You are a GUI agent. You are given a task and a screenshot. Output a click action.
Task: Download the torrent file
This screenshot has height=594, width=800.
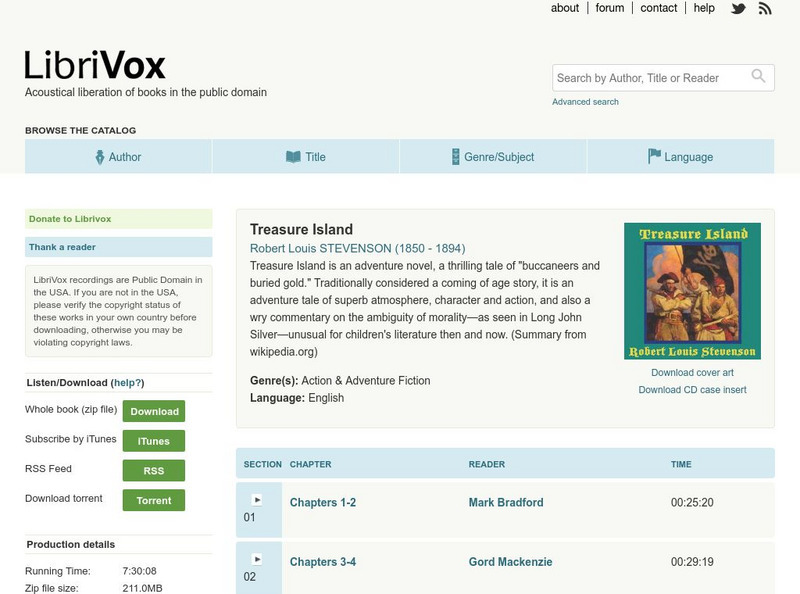154,501
